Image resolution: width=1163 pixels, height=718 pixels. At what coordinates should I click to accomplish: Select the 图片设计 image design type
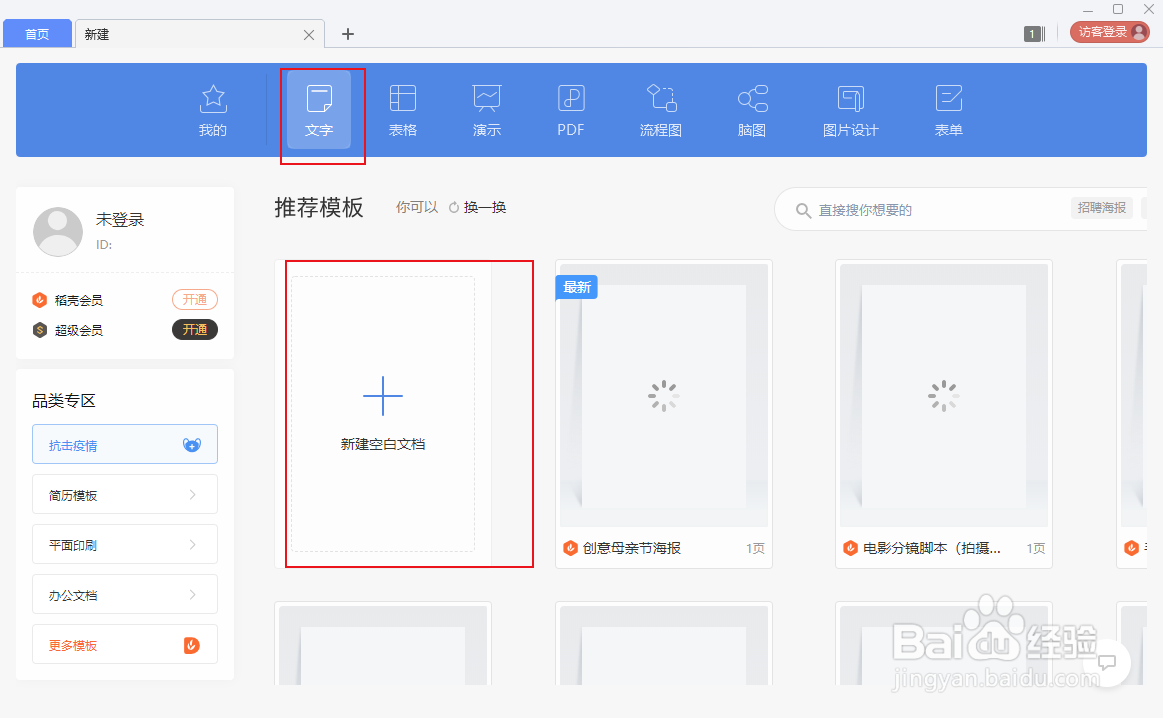(x=851, y=111)
